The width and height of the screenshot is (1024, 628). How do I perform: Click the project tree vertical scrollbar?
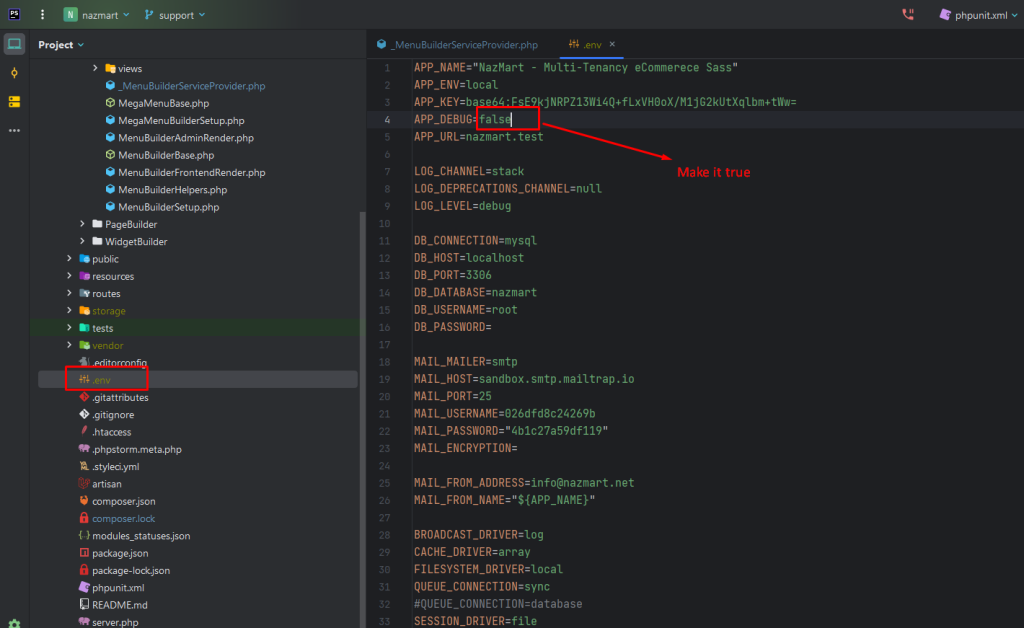pos(362,418)
